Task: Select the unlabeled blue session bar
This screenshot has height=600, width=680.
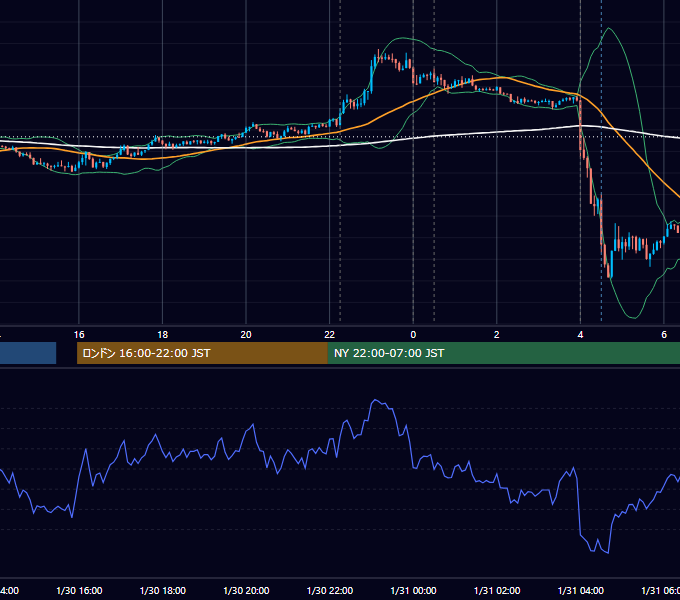Action: pos(28,353)
